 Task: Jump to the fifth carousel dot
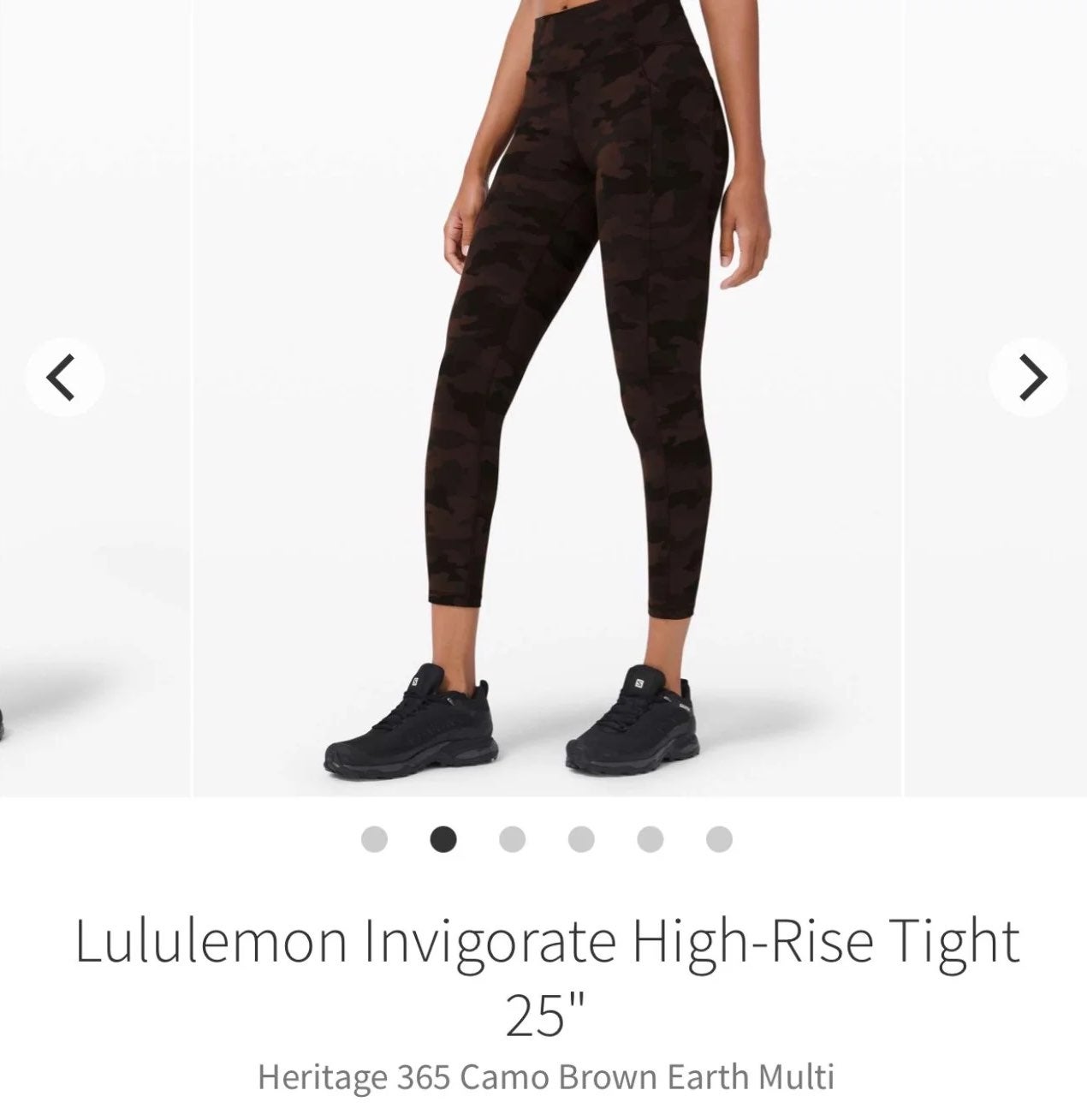[x=650, y=839]
